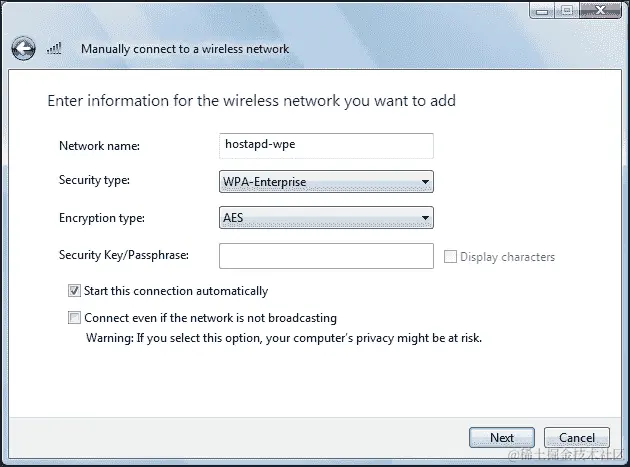Click the privacy warning text

click(284, 338)
